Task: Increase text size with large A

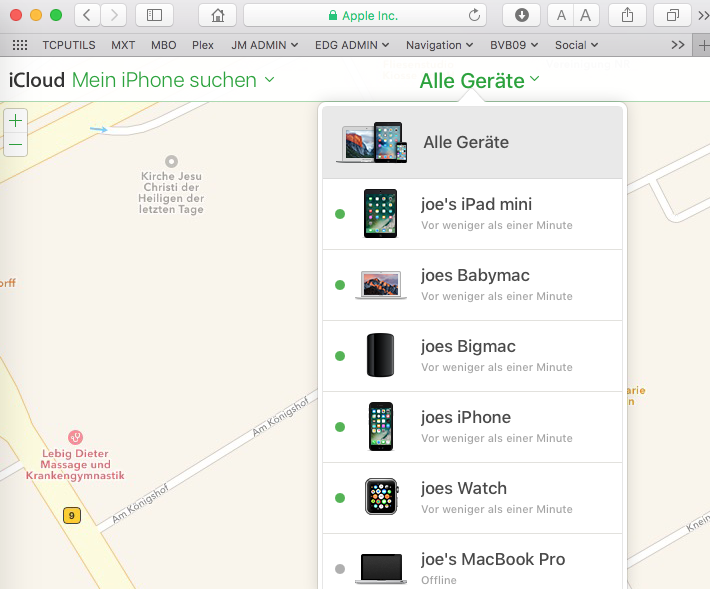Action: pos(586,15)
